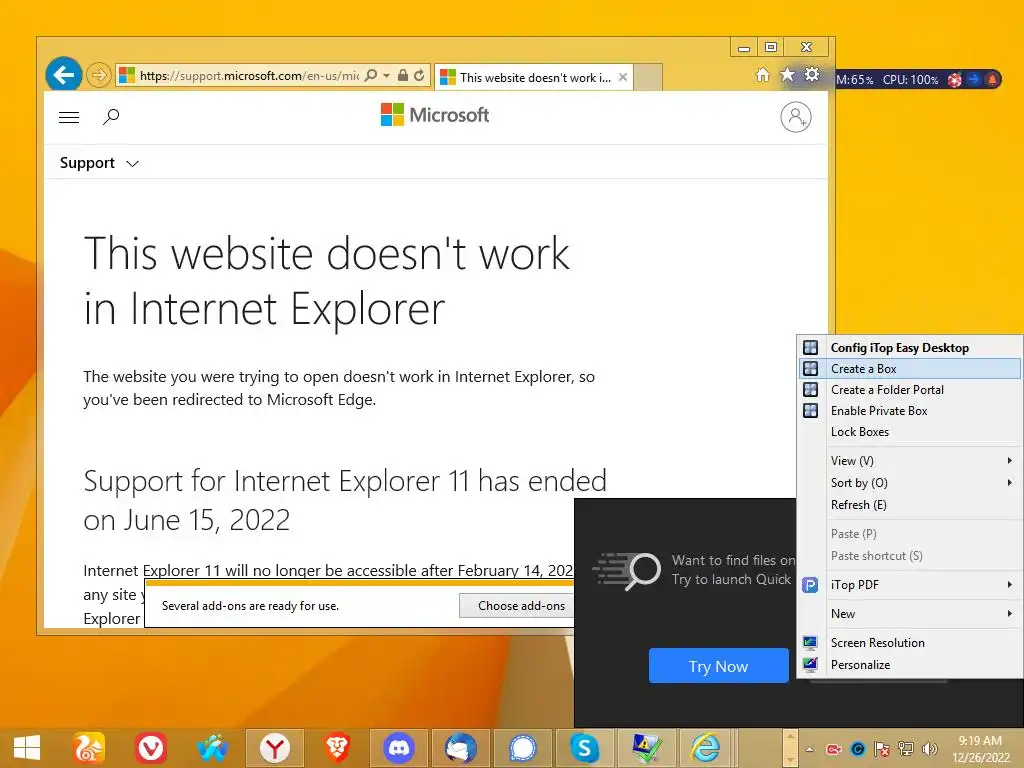The width and height of the screenshot is (1024, 768).
Task: Go back with the blue arrow button
Action: point(63,75)
